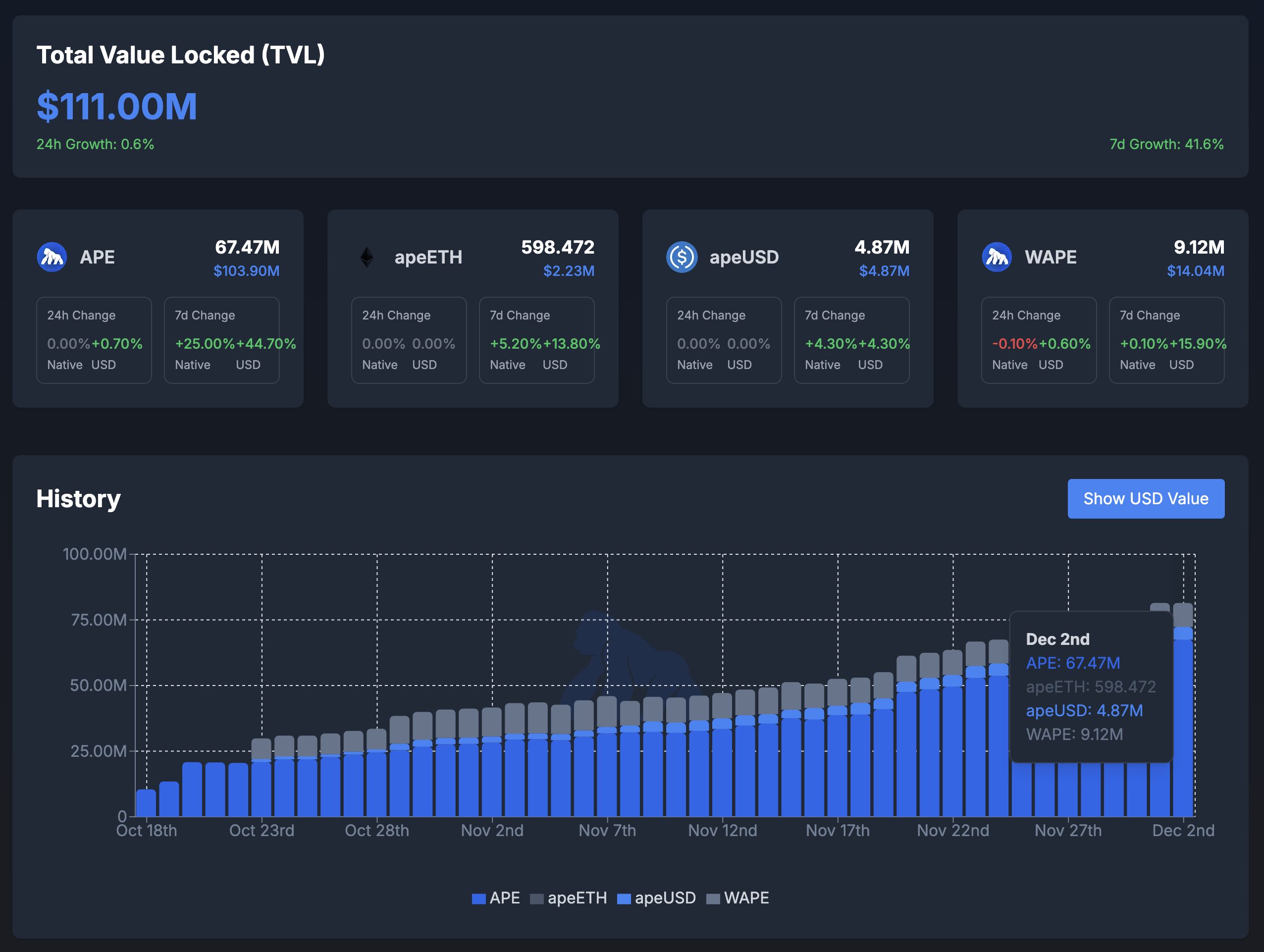
Task: Click the Oct 18th bar in history chart
Action: 146,803
